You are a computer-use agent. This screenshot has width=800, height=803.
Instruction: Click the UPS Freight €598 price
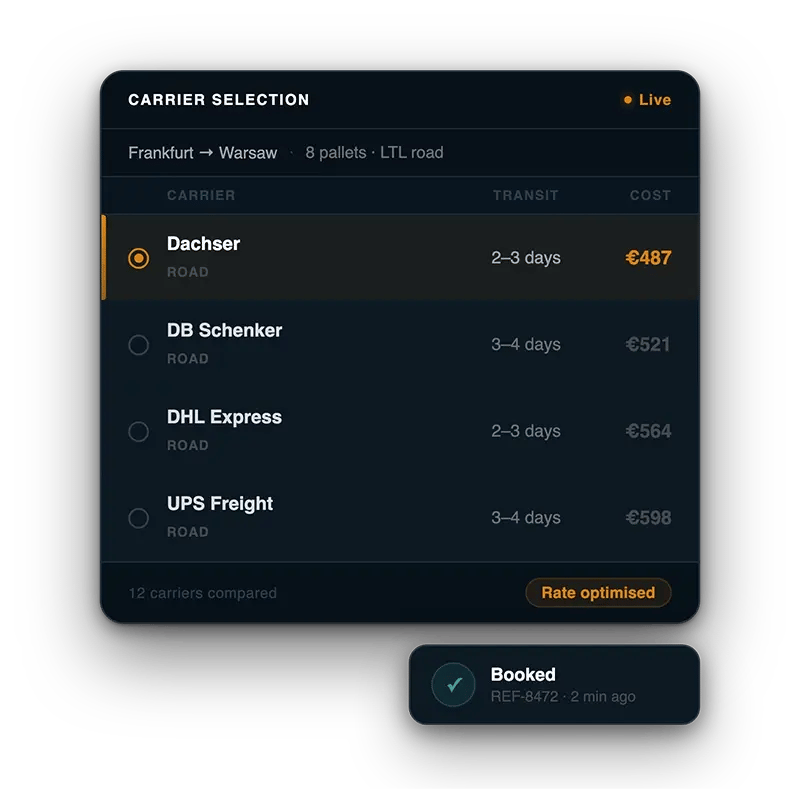tap(648, 518)
